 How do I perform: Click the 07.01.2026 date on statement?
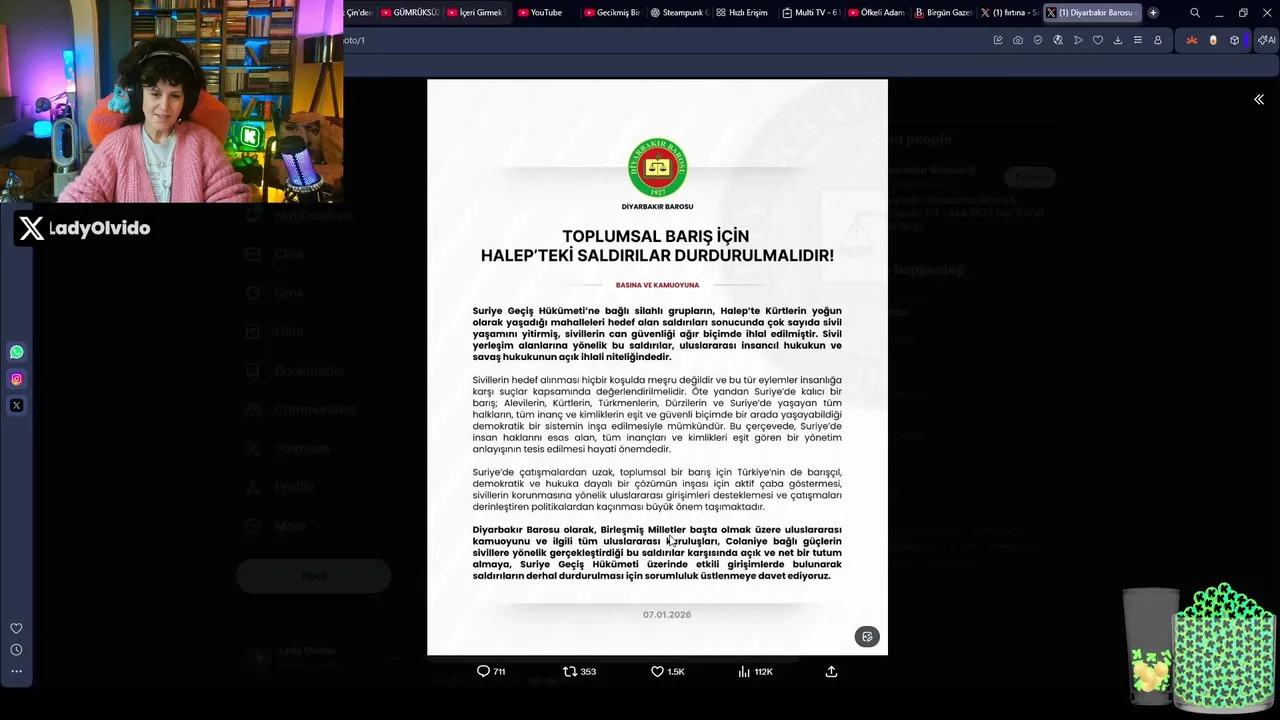(667, 615)
